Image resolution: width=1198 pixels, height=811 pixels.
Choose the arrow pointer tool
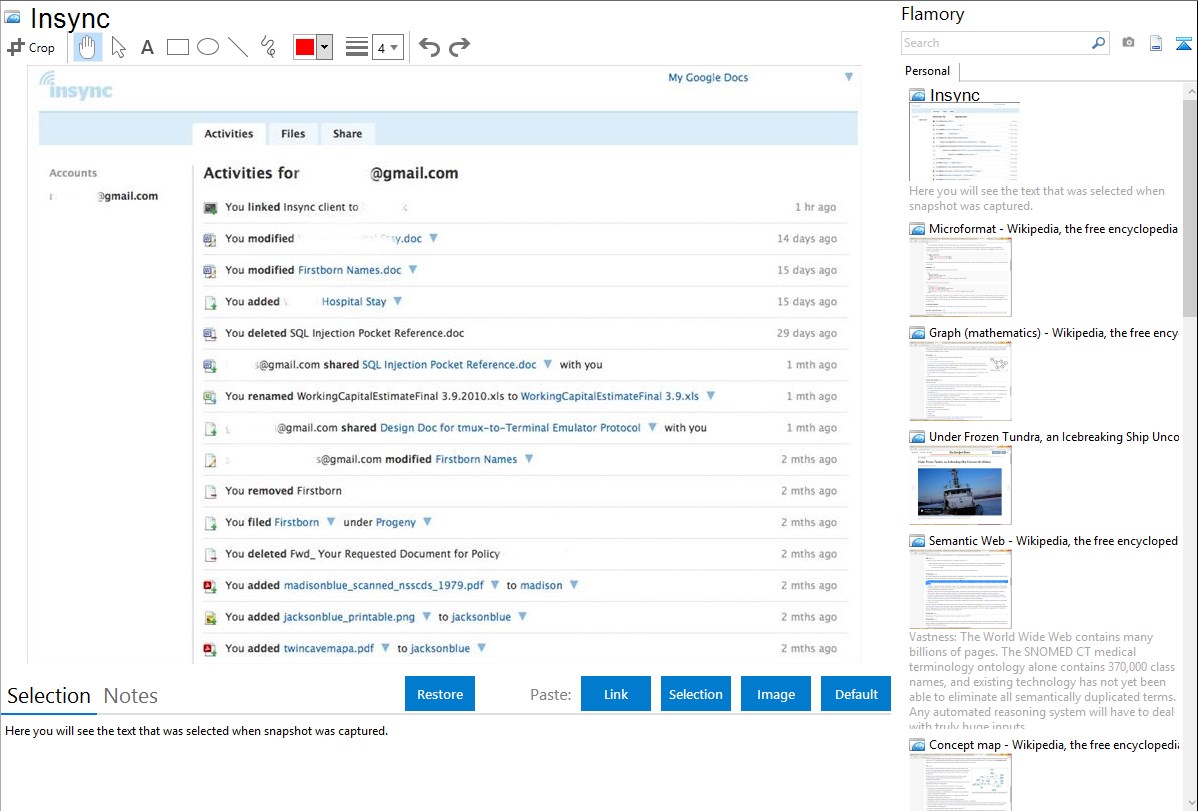click(118, 47)
